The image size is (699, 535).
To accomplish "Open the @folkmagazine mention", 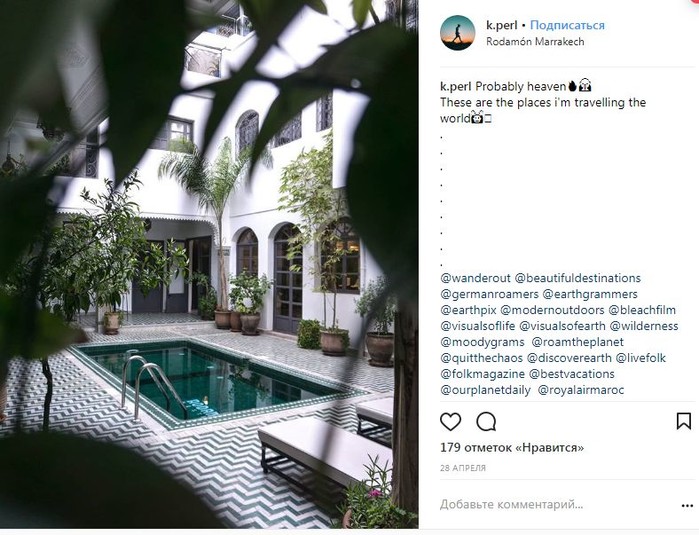I will click(x=482, y=374).
